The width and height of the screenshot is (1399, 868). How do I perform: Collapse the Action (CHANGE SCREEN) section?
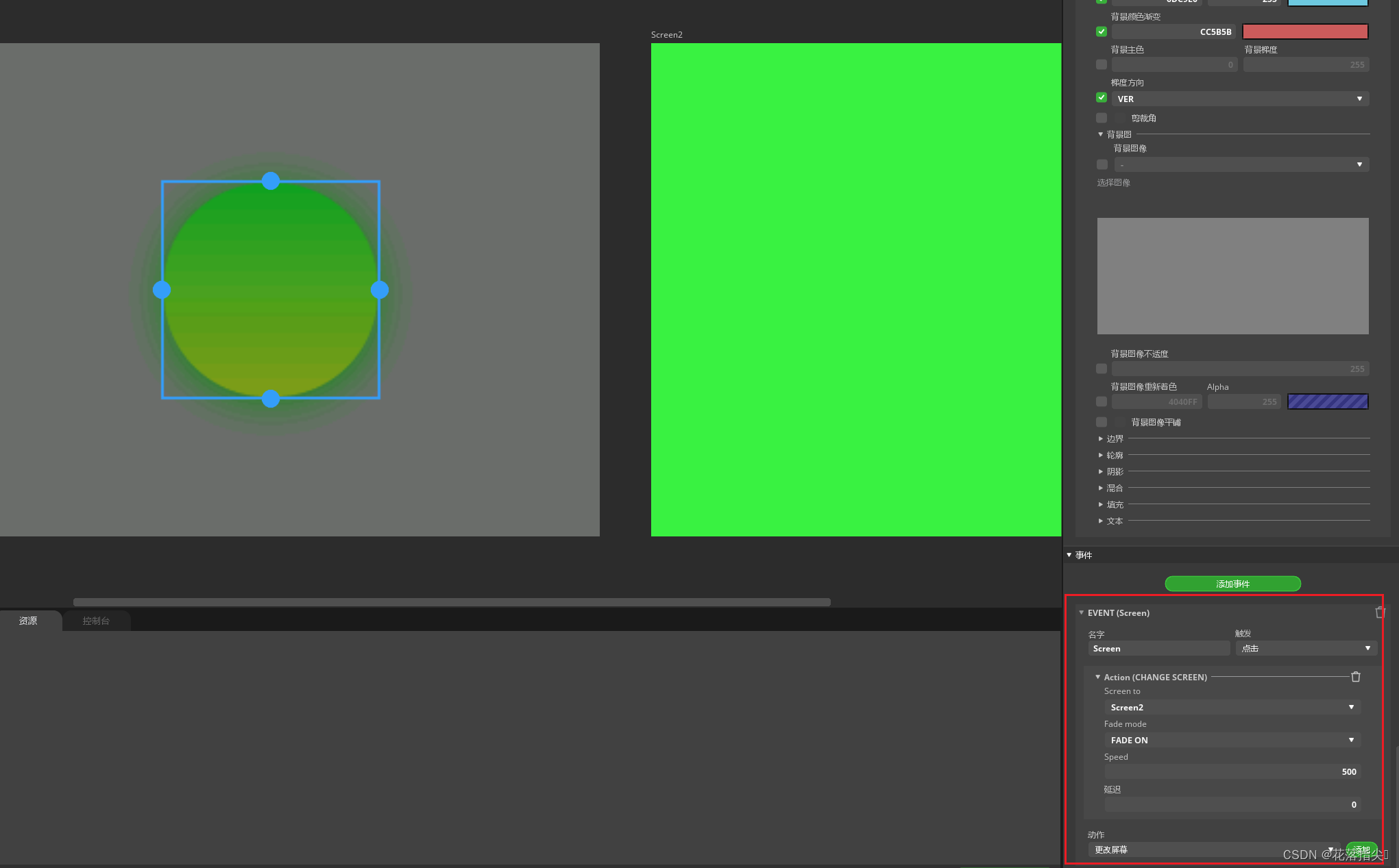click(1097, 677)
